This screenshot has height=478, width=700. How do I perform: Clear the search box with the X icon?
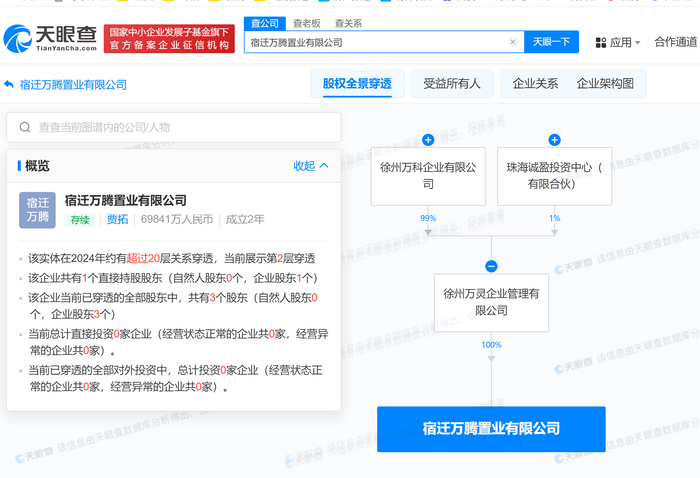[x=512, y=42]
